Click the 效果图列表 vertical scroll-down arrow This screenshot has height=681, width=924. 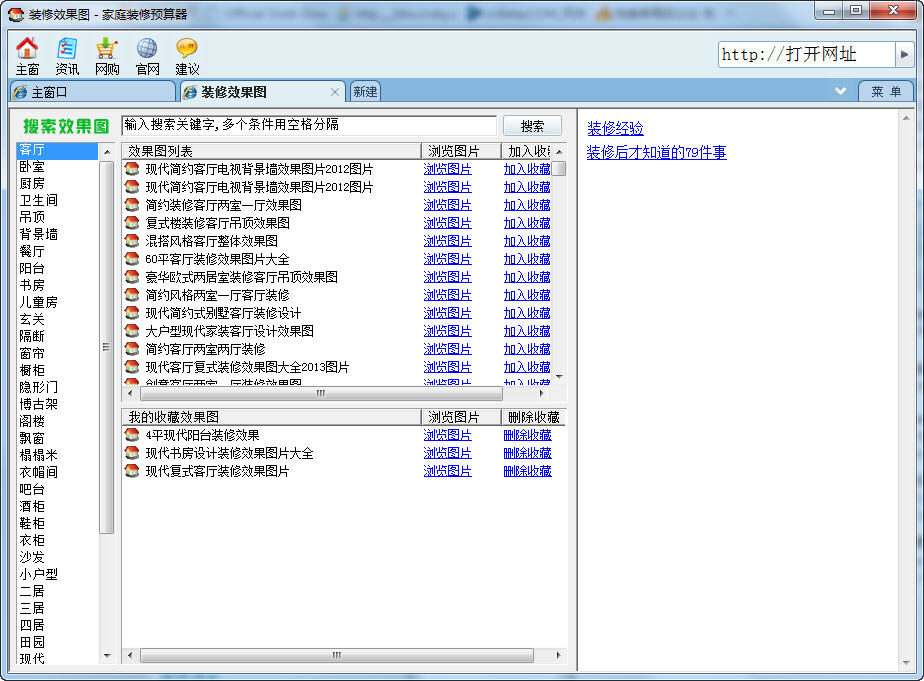pos(560,376)
